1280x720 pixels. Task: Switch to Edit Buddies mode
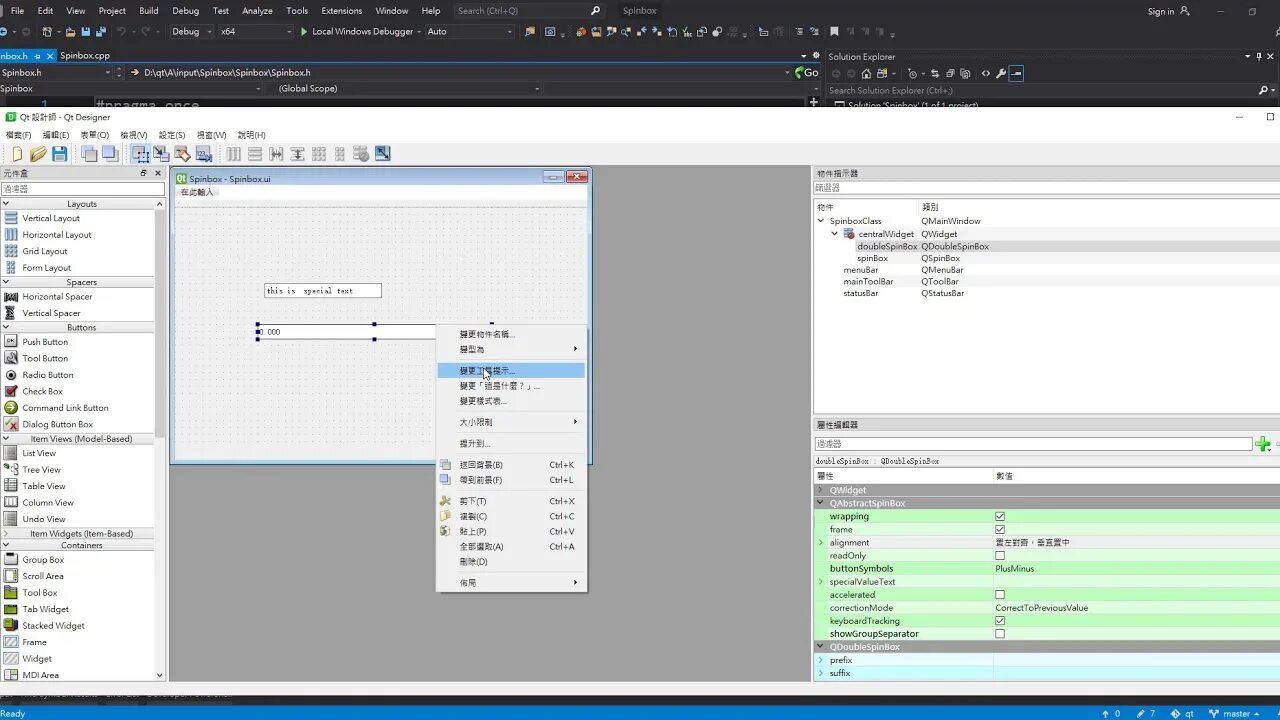coord(184,153)
